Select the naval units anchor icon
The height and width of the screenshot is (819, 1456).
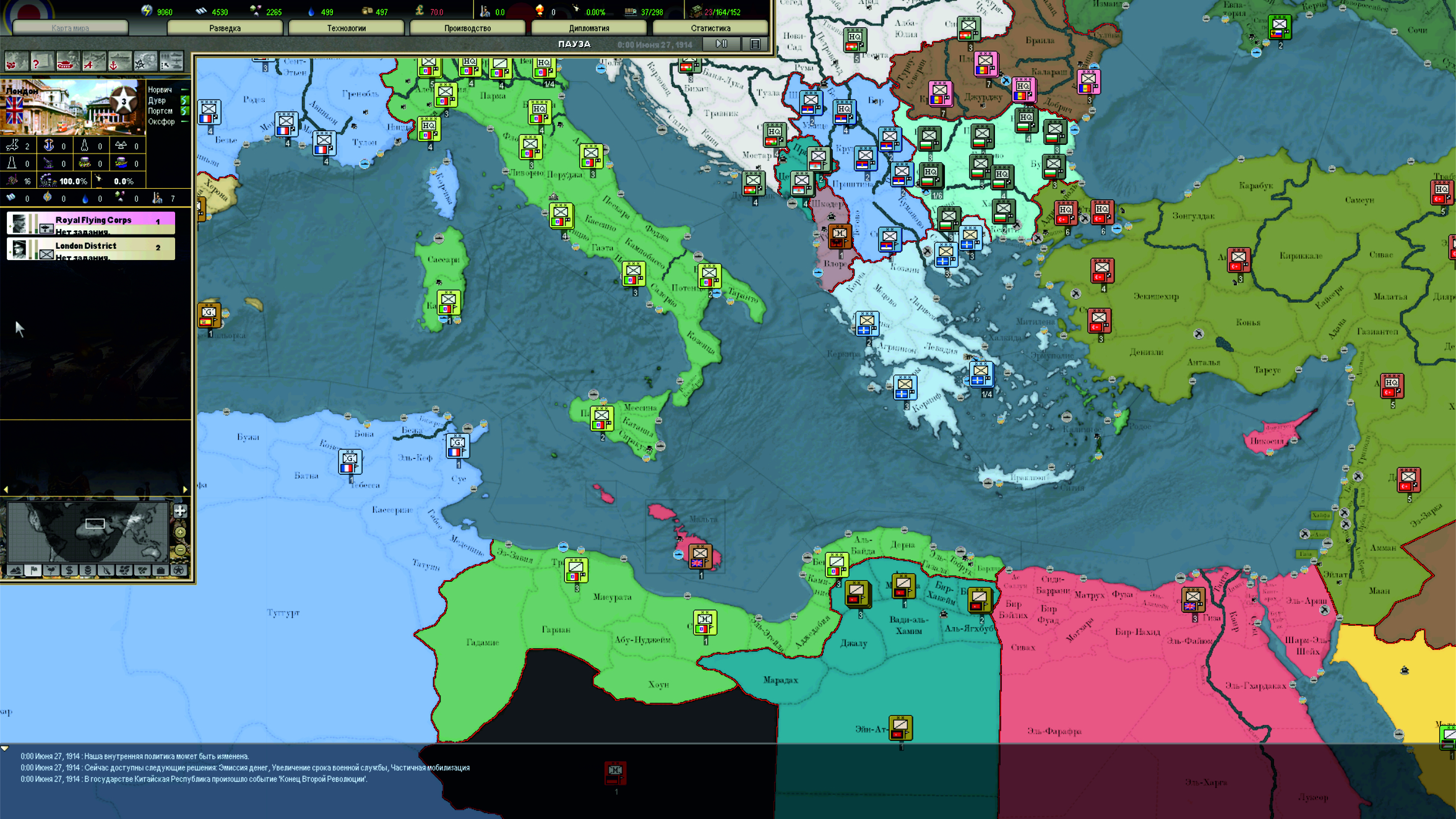click(x=120, y=62)
